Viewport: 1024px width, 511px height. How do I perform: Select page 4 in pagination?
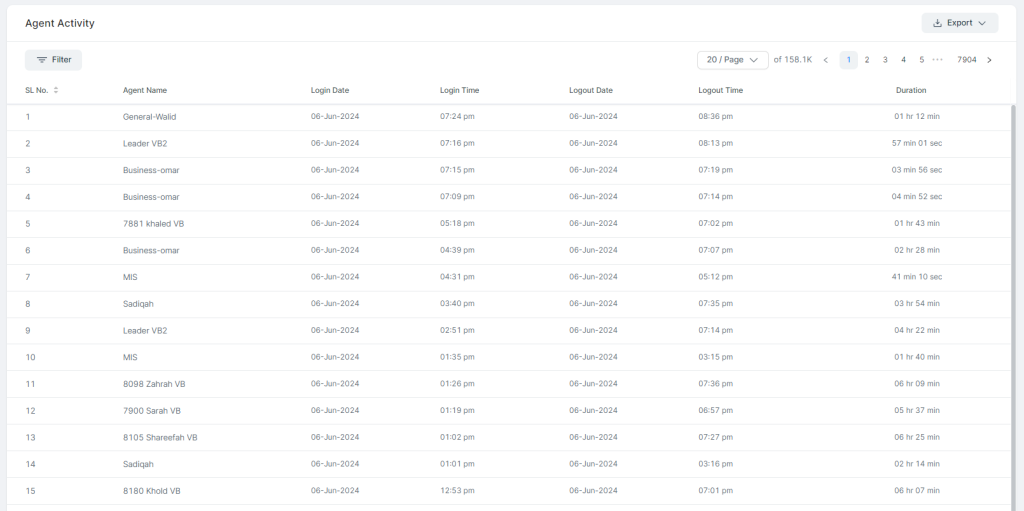pos(903,60)
